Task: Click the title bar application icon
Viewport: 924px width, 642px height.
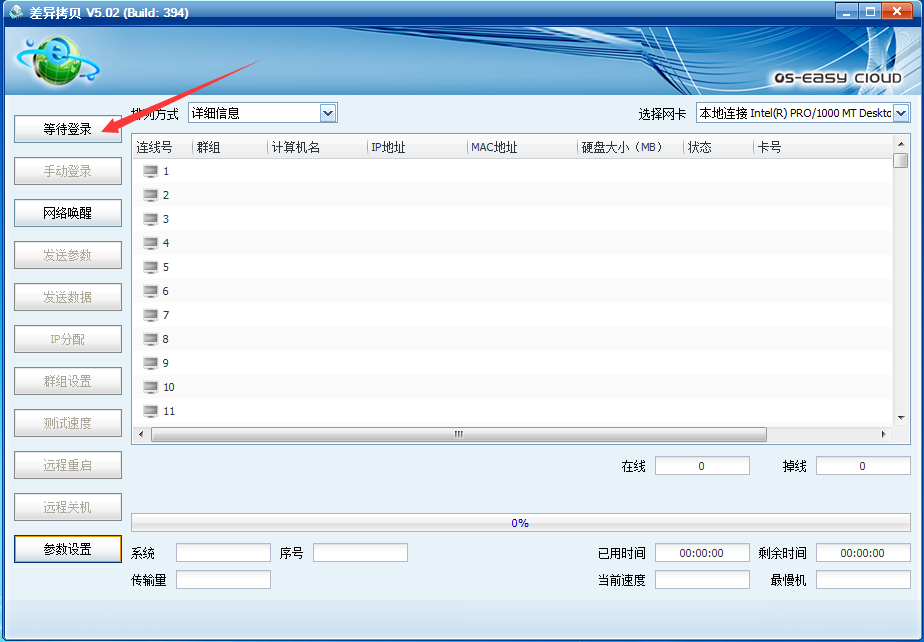Action: (15, 12)
